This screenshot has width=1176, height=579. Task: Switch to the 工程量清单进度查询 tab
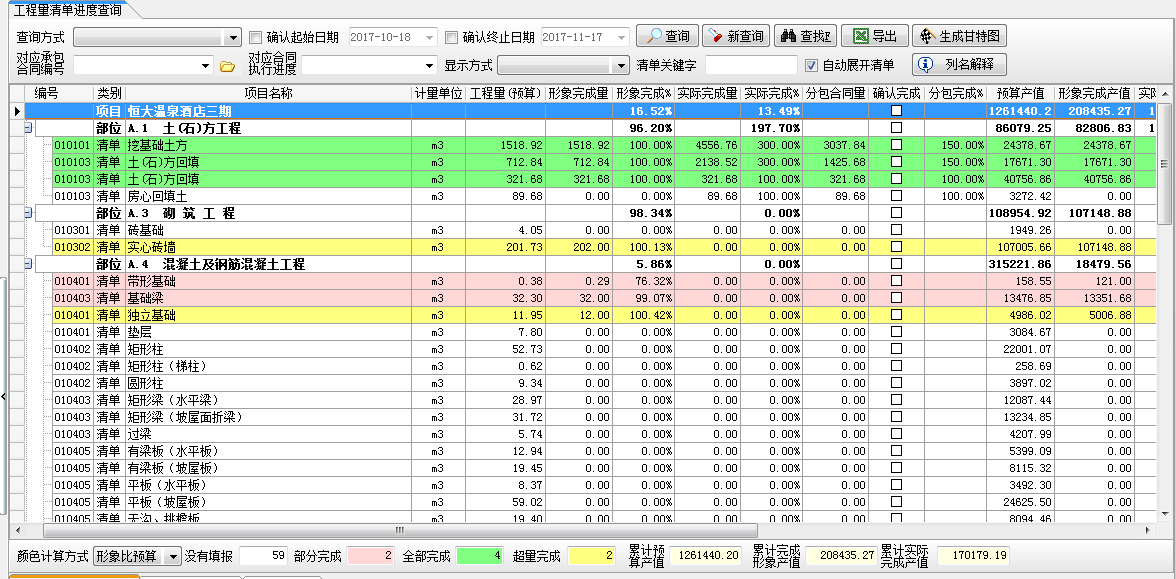(x=65, y=8)
